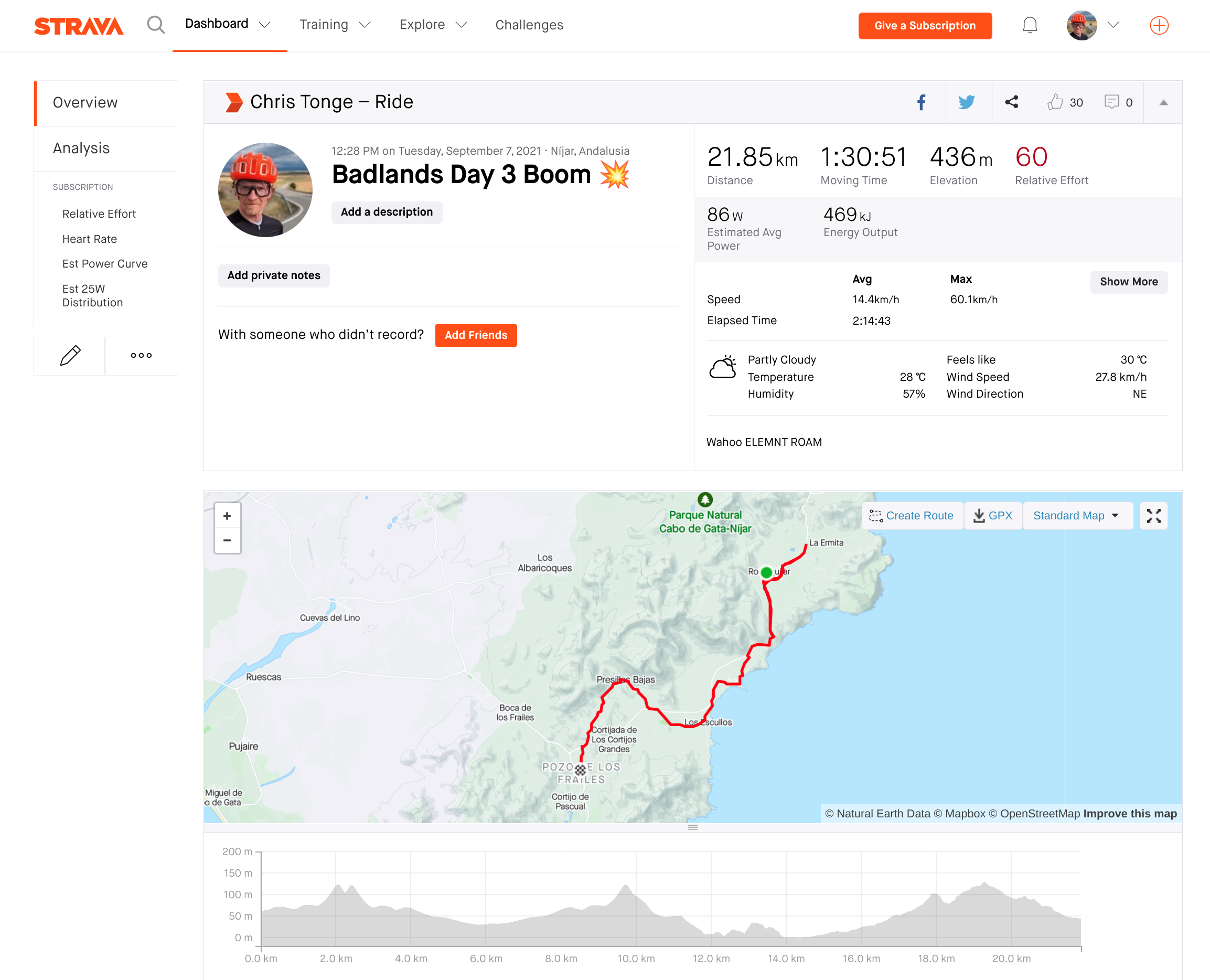Select the Relative Effort analysis item
The height and width of the screenshot is (980, 1210).
coord(97,214)
